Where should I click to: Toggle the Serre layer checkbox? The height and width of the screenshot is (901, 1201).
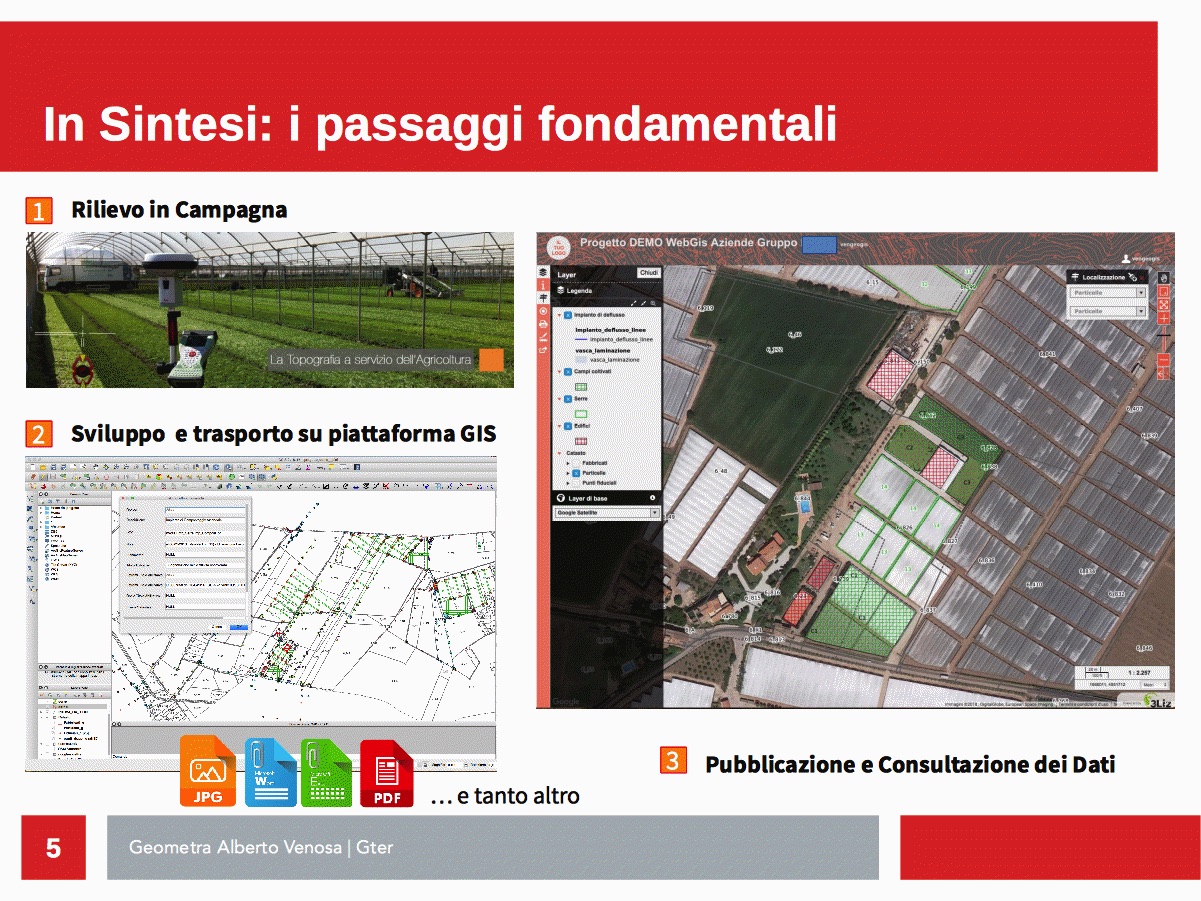[x=568, y=399]
